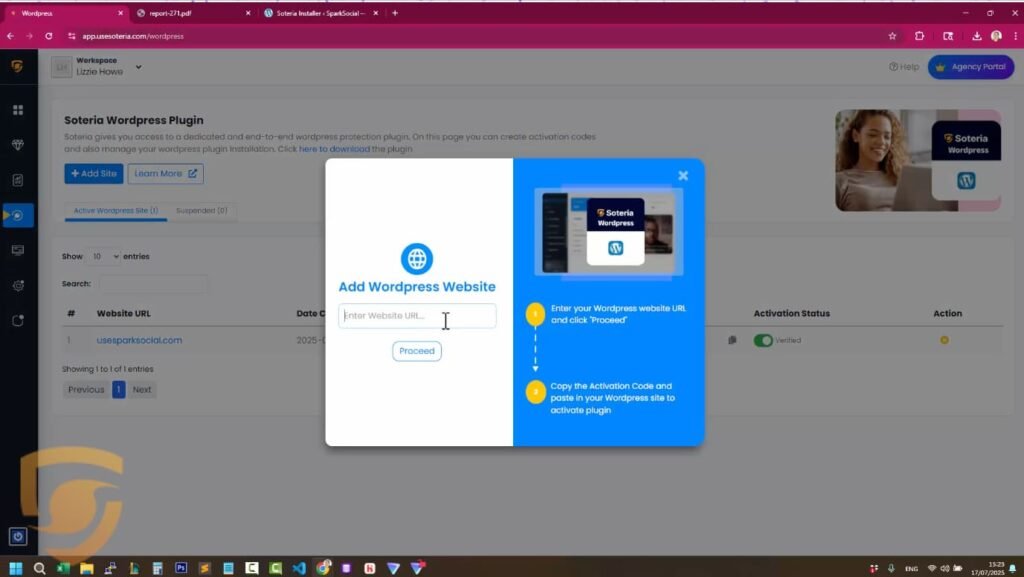Open the show entries count dropdown
The height and width of the screenshot is (577, 1024).
[x=103, y=257]
